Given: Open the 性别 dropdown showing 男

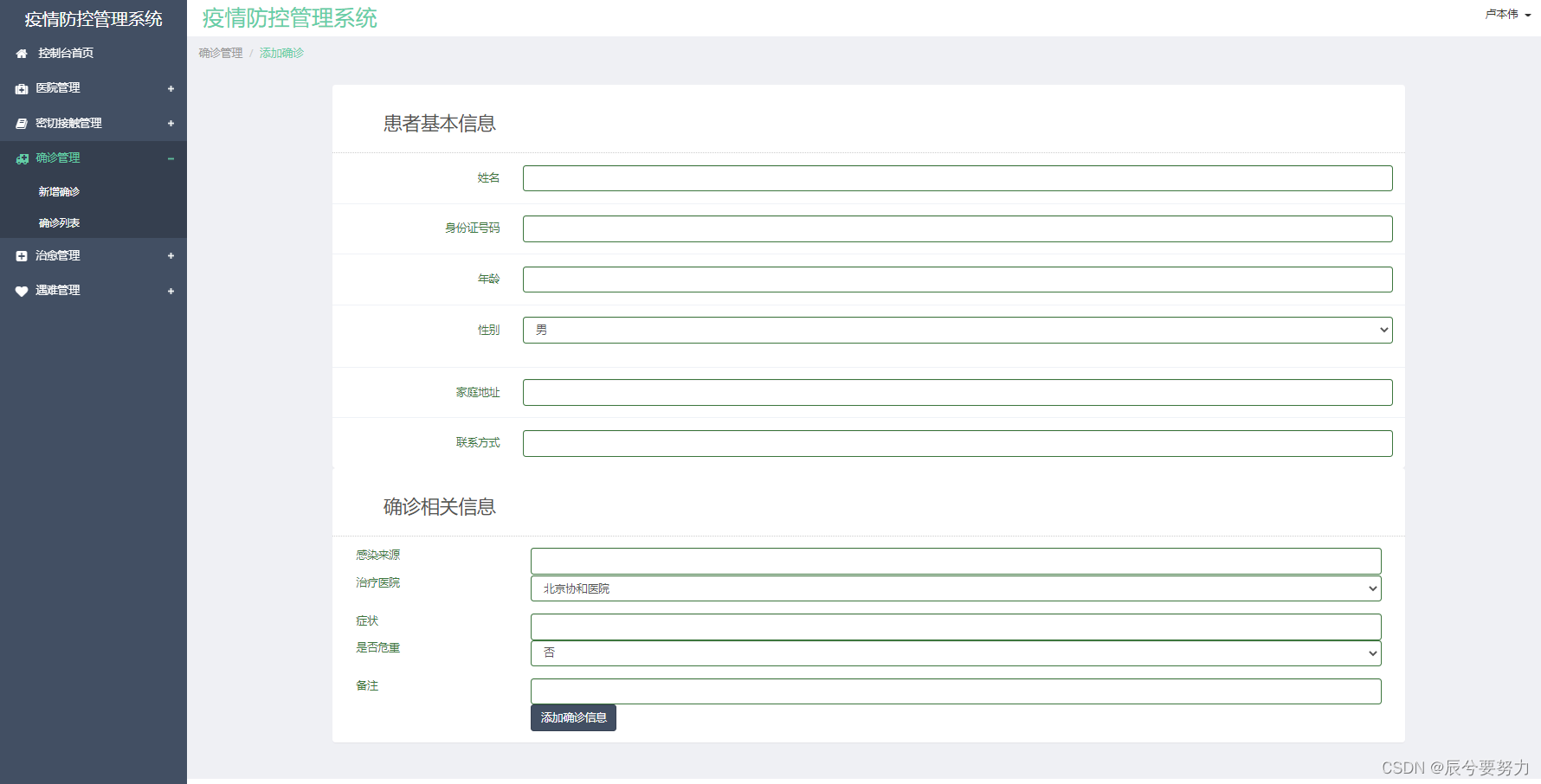Looking at the screenshot, I should 957,330.
